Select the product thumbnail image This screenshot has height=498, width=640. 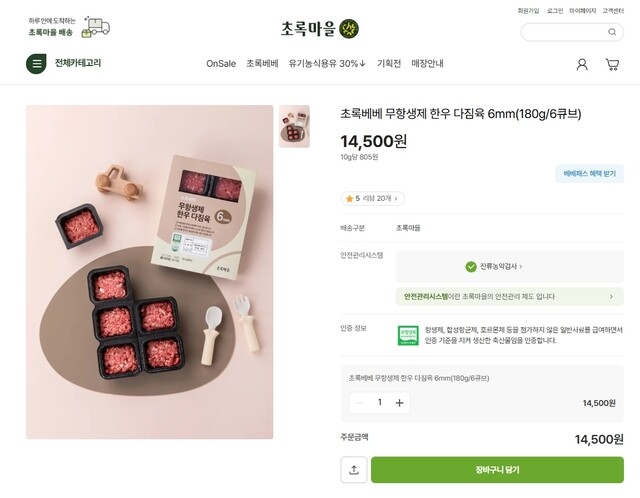tap(294, 126)
